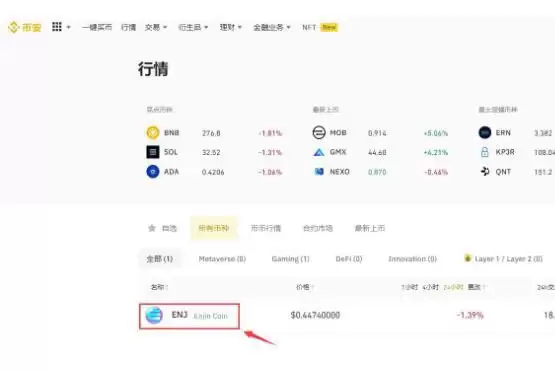Screen dimensions: 555x372
Task: Select the Metaverse (0) filter
Action: click(x=222, y=259)
